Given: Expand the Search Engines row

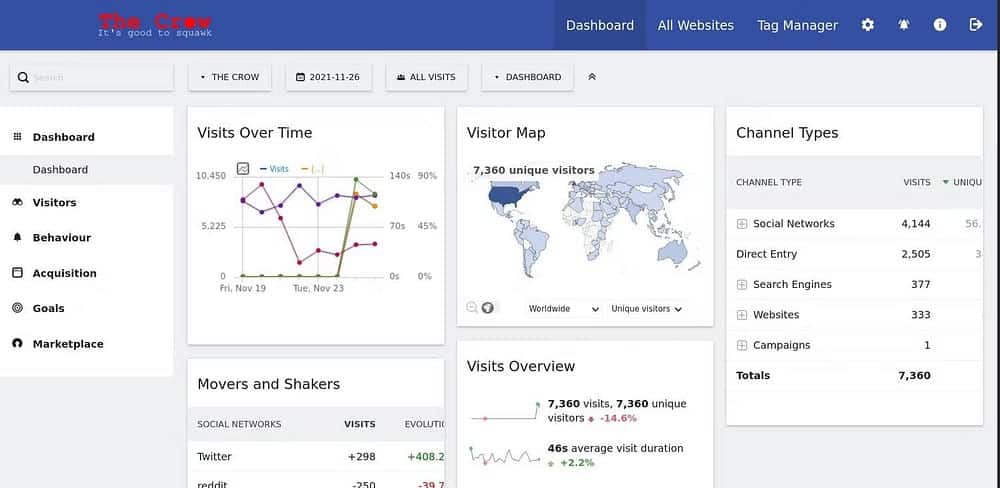Looking at the screenshot, I should 742,285.
